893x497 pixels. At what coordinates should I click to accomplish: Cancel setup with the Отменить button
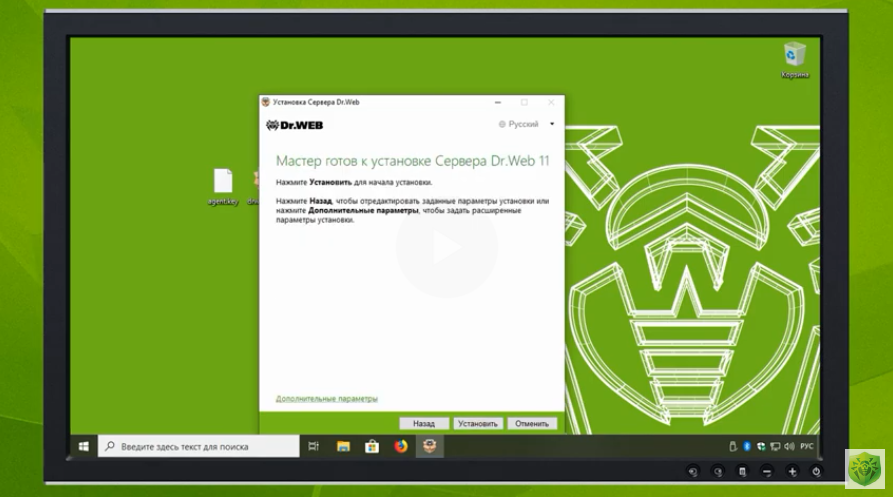point(532,424)
